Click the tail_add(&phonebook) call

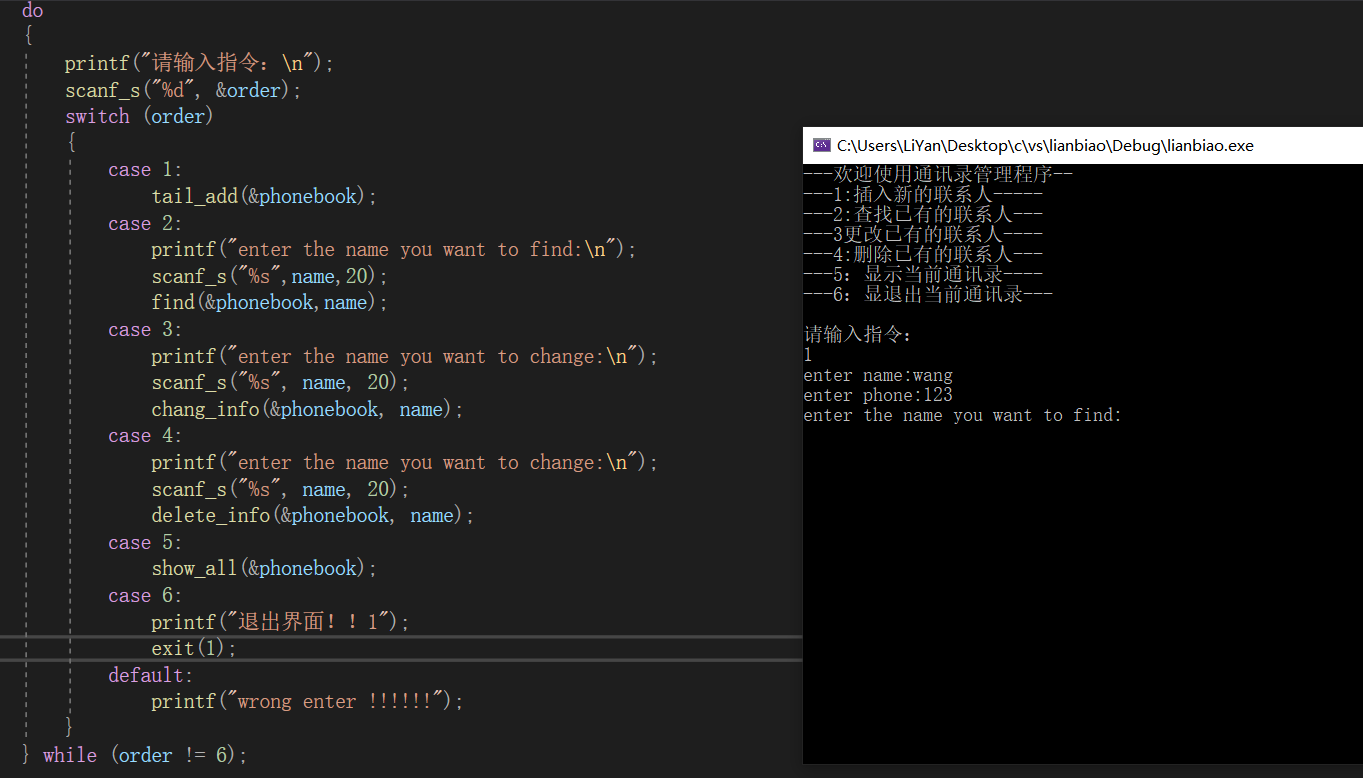[265, 196]
